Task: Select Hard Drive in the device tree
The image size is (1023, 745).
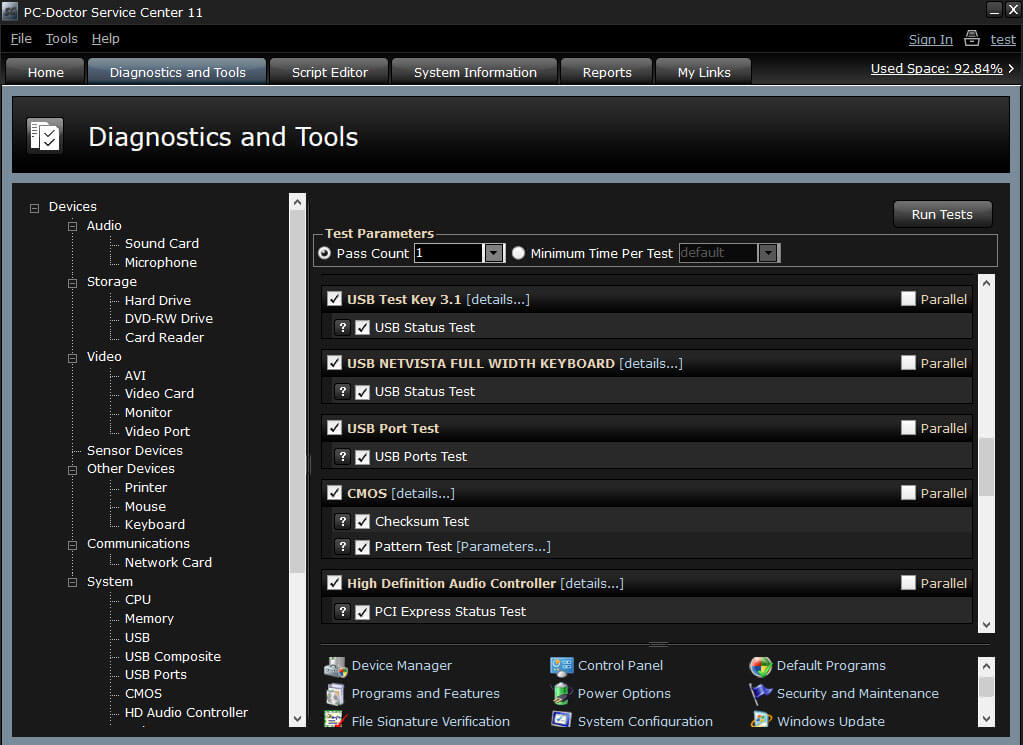Action: pyautogui.click(x=158, y=300)
